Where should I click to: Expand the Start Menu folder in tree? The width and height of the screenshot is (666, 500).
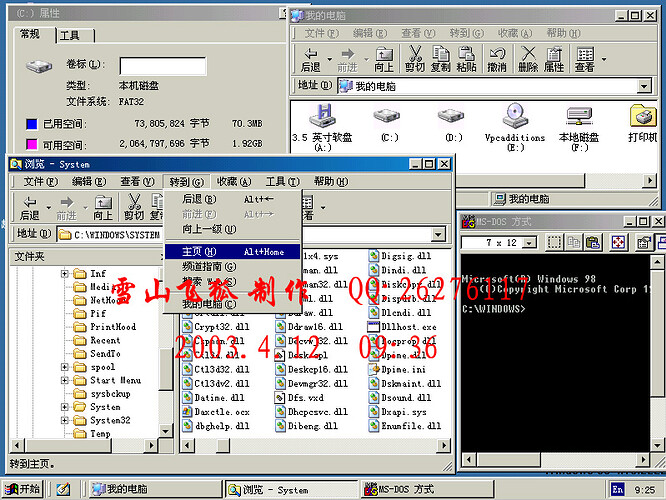[x=65, y=380]
